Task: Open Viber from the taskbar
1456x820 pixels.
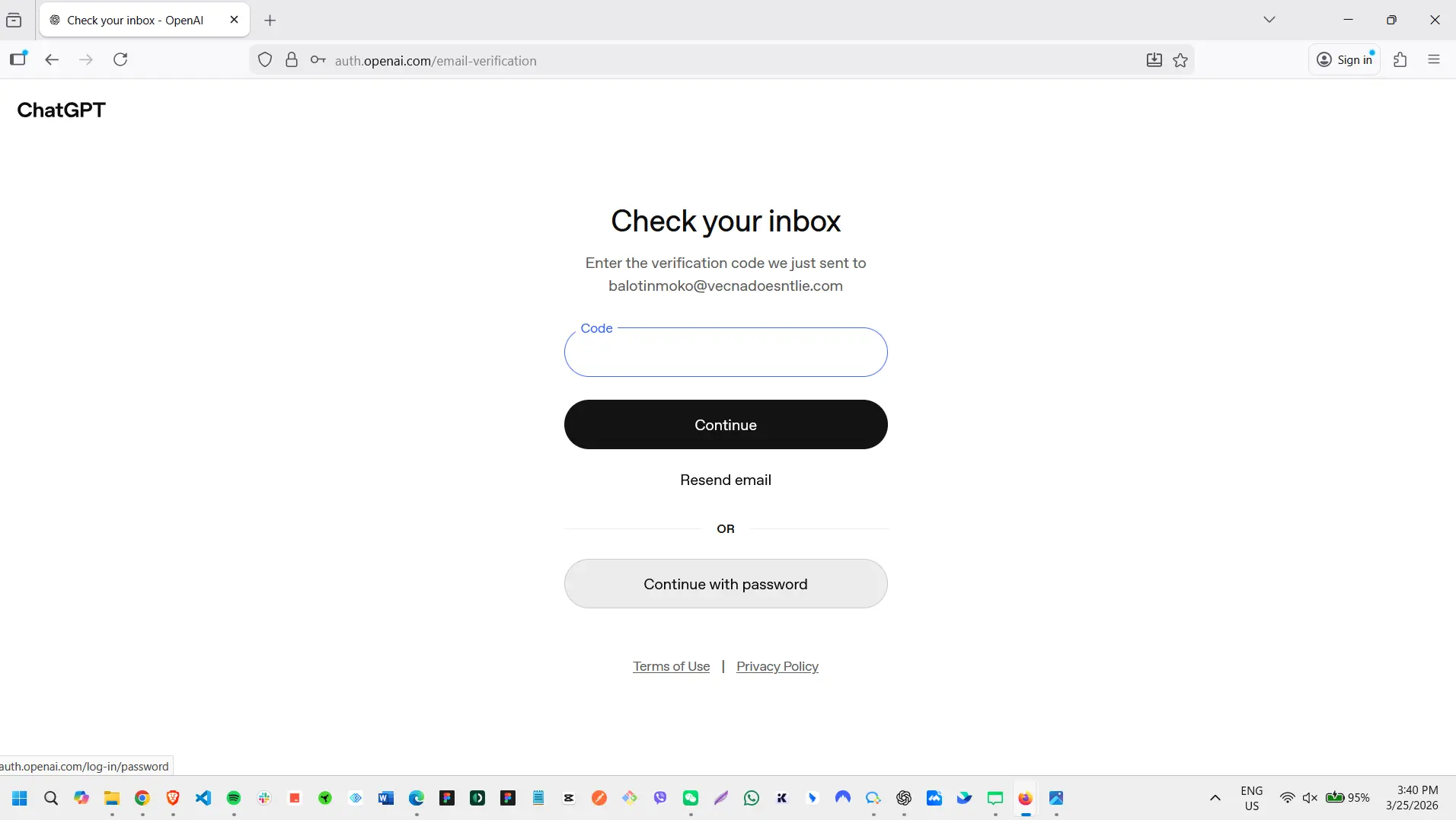Action: pyautogui.click(x=660, y=798)
